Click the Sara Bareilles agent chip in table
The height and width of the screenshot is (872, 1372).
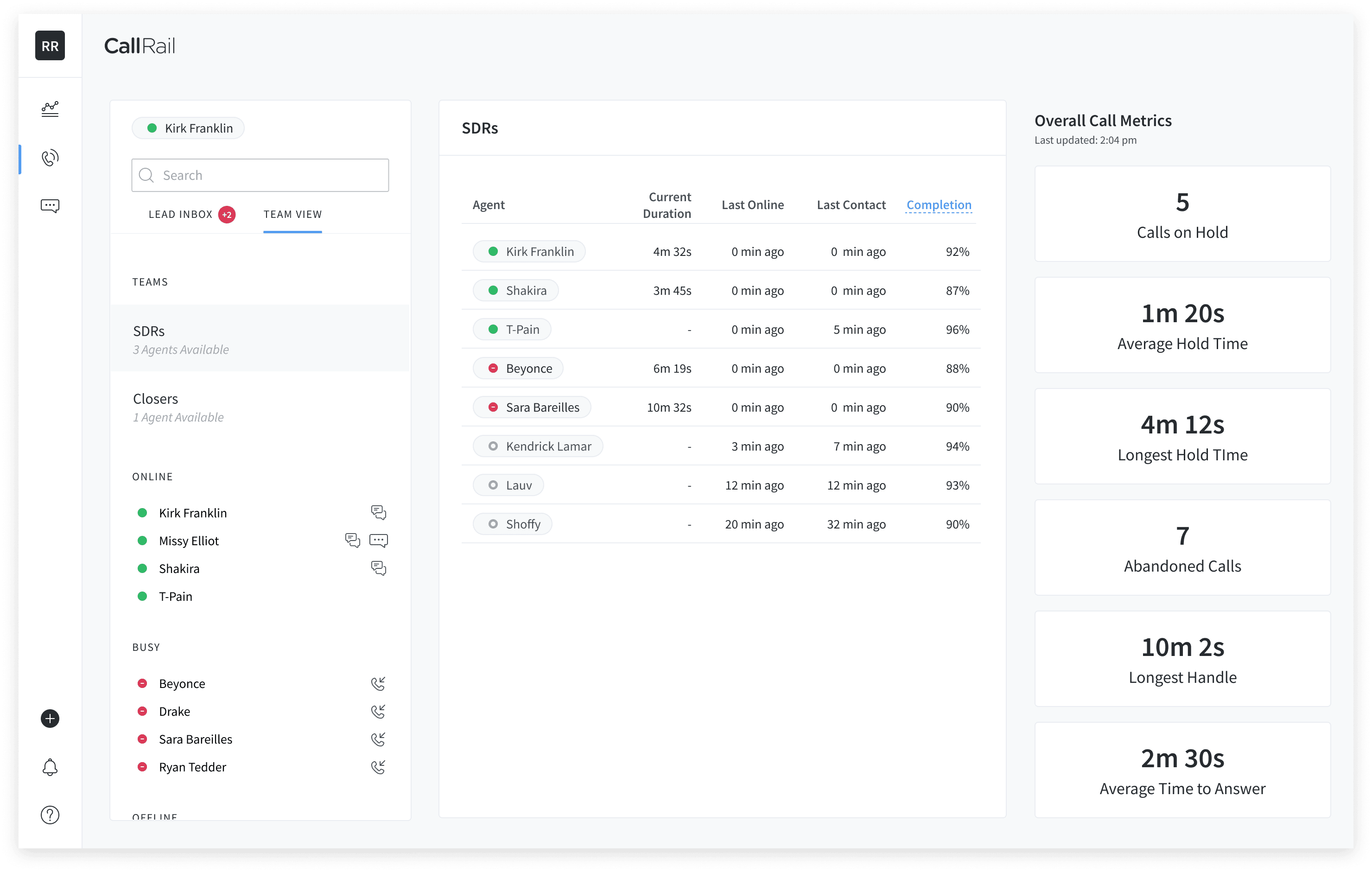point(532,407)
